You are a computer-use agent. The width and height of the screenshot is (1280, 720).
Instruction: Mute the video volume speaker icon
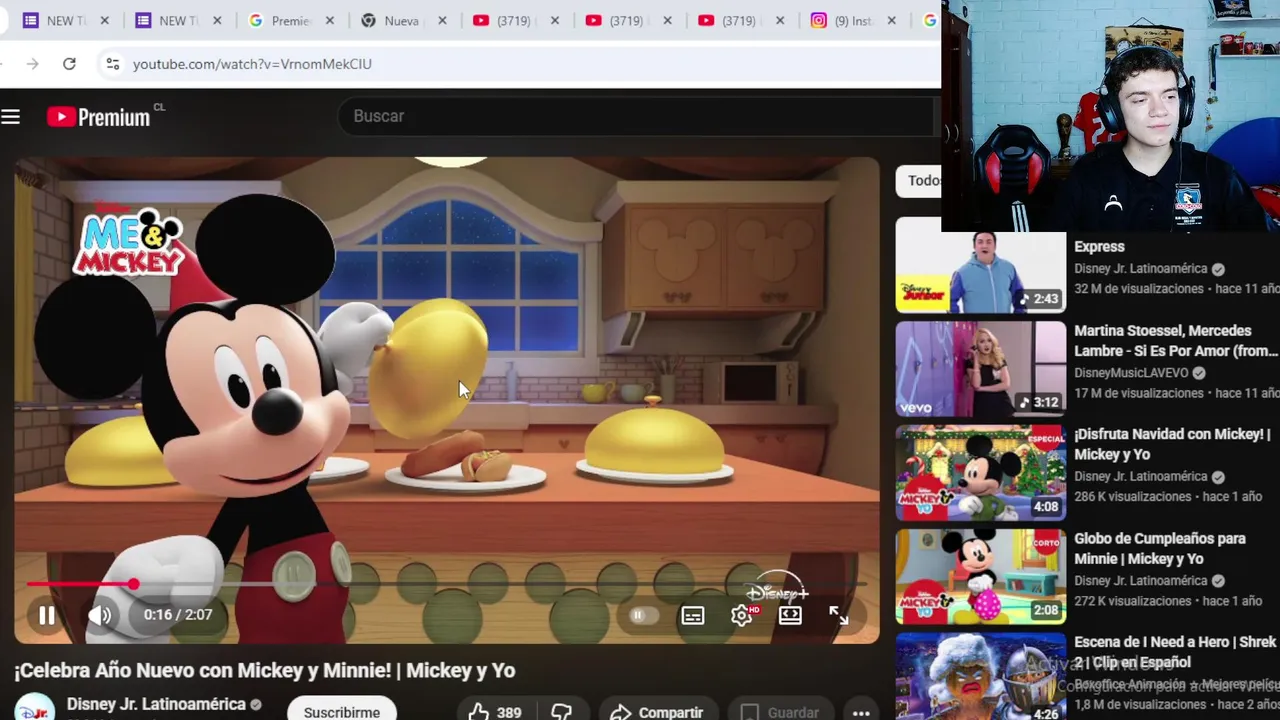click(x=100, y=615)
